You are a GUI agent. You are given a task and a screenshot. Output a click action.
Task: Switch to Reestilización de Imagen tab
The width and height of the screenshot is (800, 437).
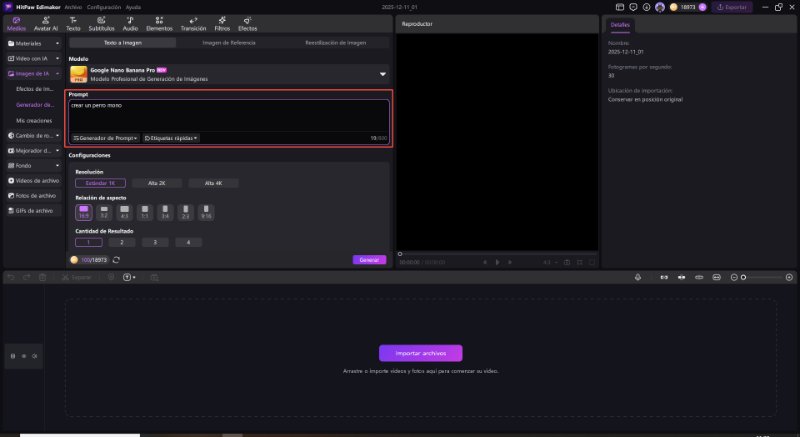[336, 43]
